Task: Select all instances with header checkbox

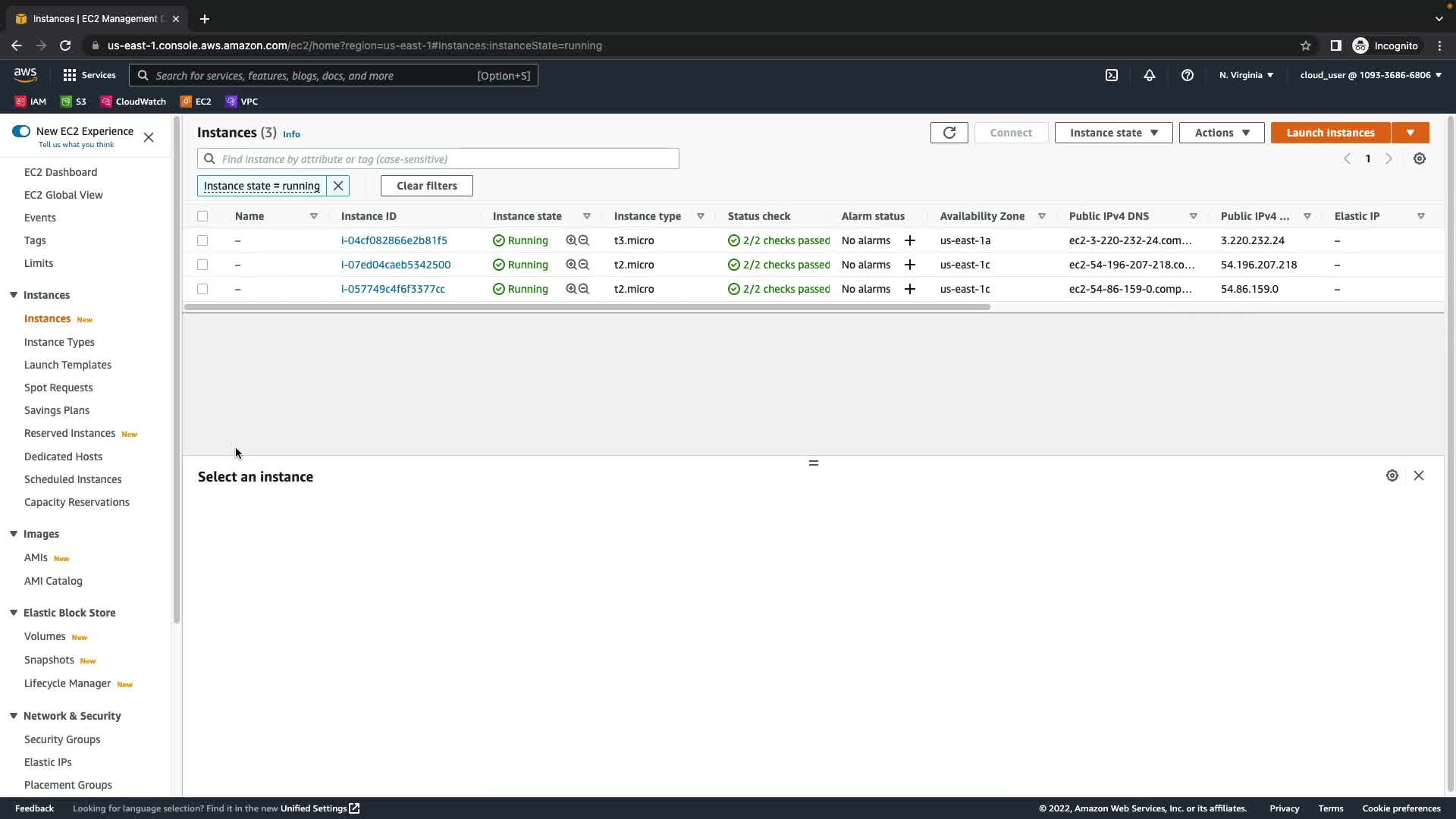Action: pyautogui.click(x=202, y=216)
